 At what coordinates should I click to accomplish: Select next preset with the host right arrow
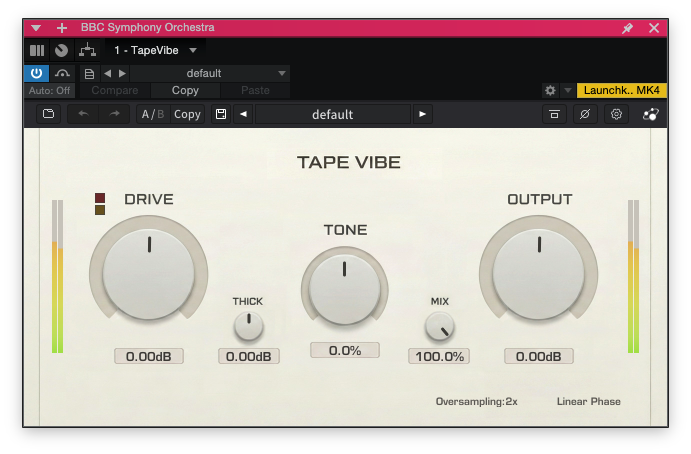tap(123, 74)
